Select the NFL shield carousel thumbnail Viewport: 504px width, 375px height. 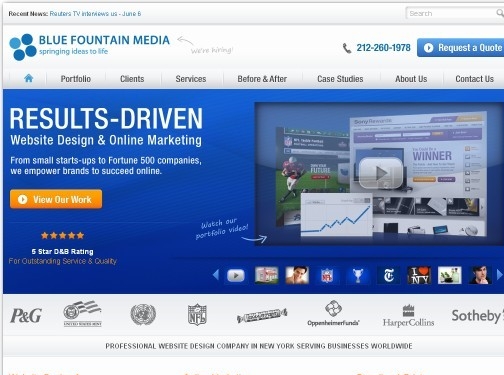[327, 275]
